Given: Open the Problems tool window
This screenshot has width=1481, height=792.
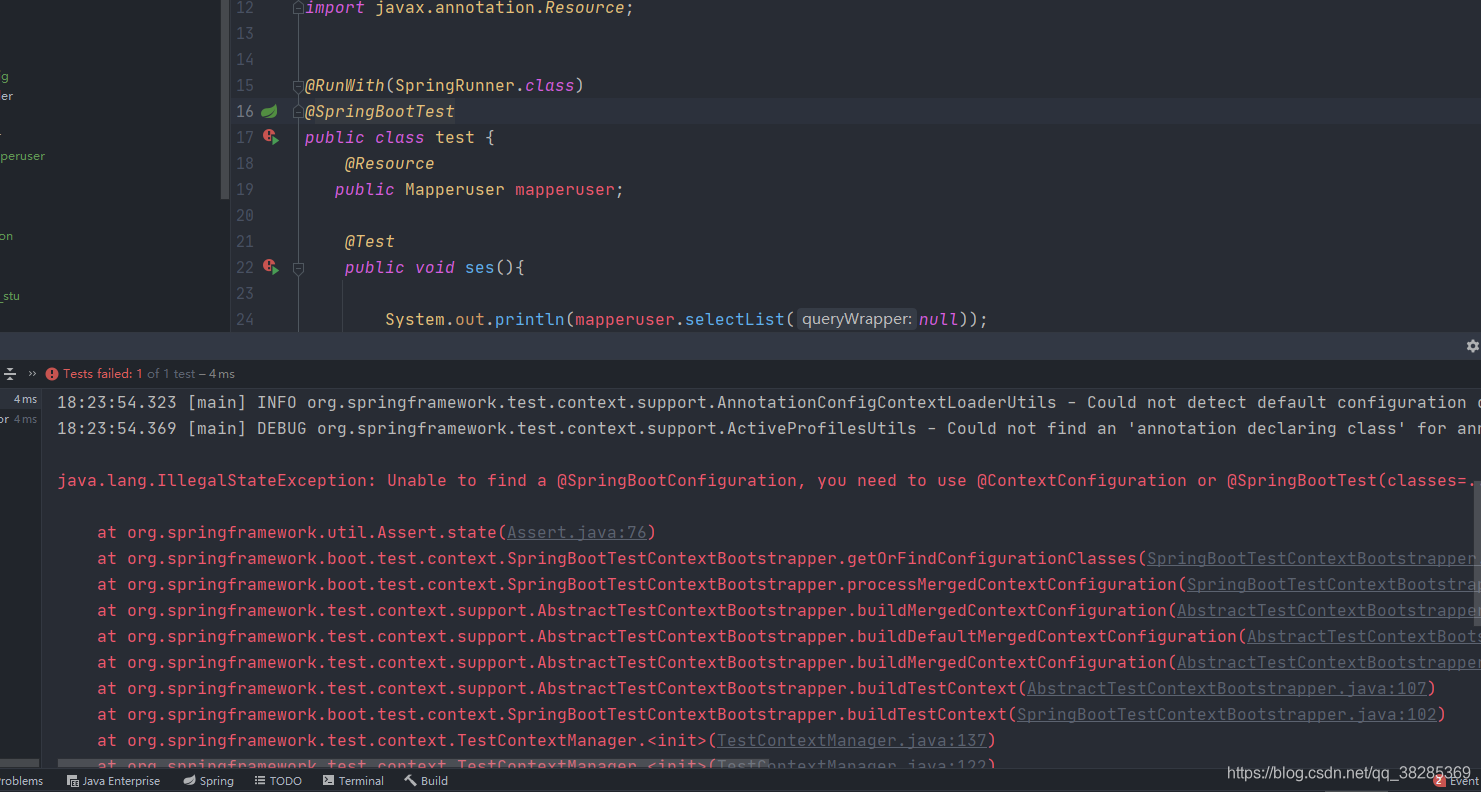Looking at the screenshot, I should [x=21, y=781].
